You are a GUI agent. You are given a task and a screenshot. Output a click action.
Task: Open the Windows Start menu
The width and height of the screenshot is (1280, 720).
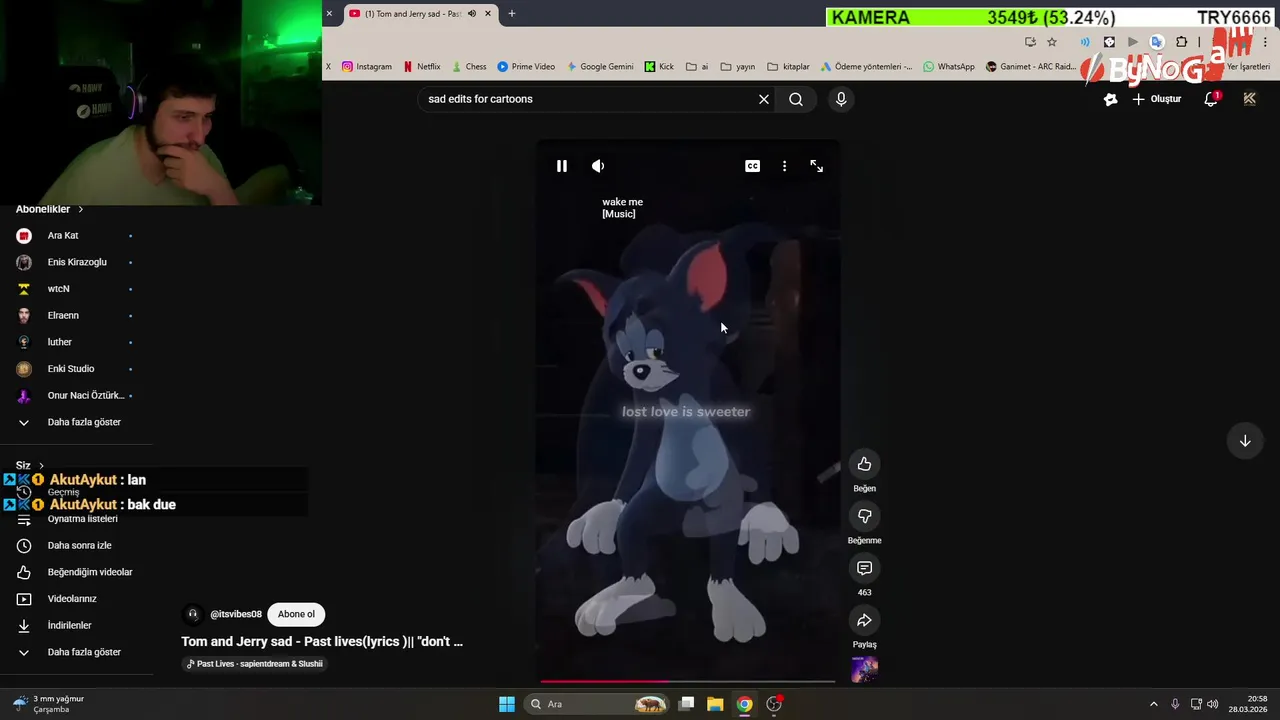point(507,704)
